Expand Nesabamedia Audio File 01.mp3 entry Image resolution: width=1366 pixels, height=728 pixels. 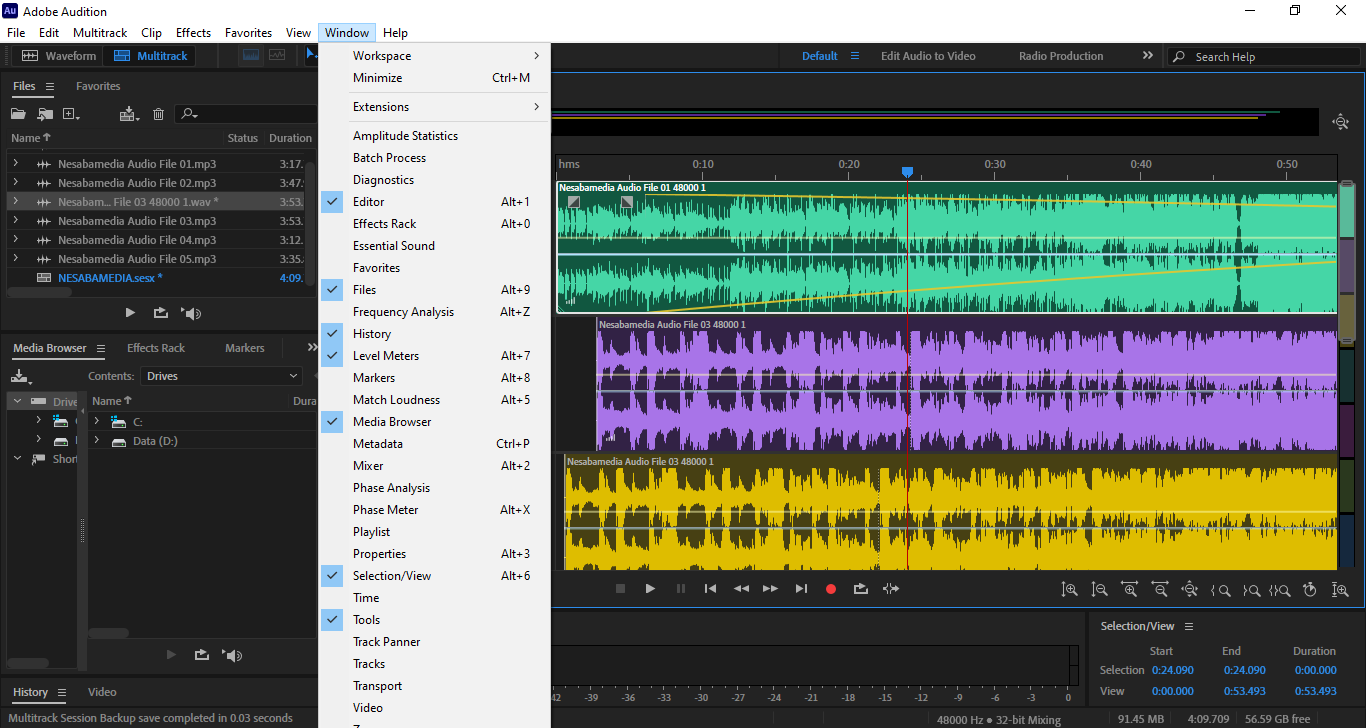click(15, 164)
